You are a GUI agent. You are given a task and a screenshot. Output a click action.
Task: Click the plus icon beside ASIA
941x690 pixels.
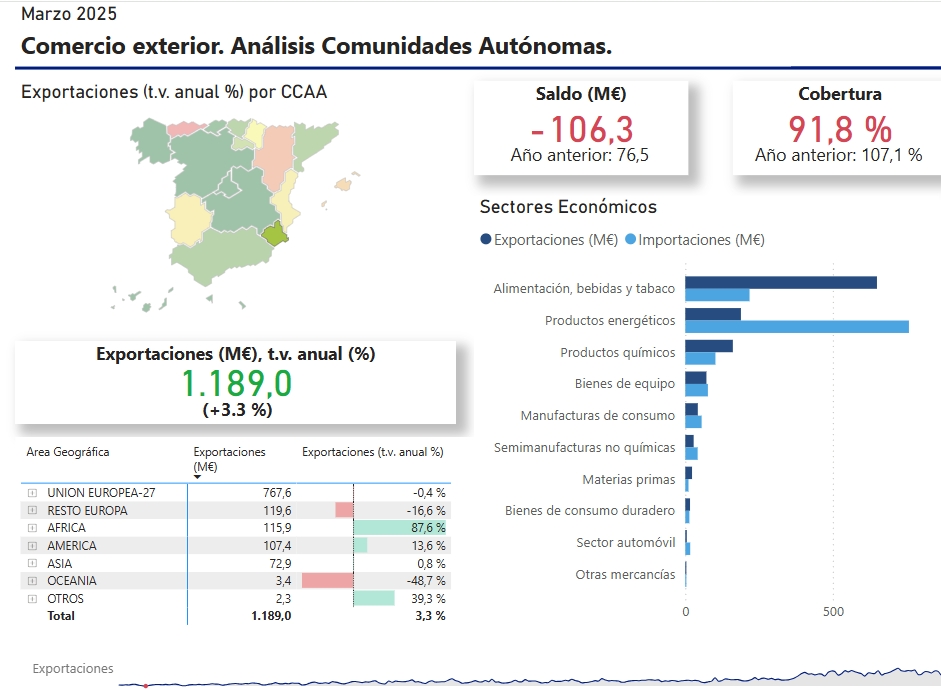32,564
